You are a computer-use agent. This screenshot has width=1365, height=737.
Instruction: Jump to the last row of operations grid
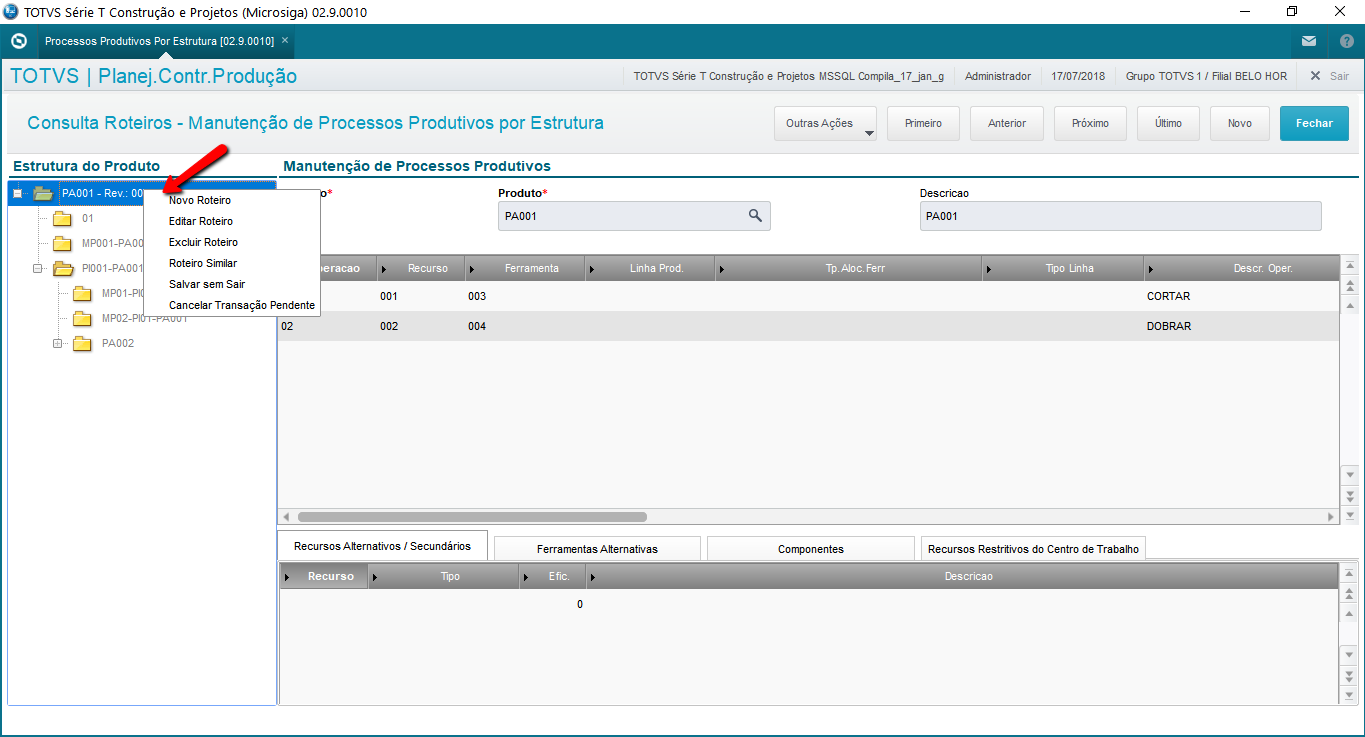click(x=1350, y=514)
